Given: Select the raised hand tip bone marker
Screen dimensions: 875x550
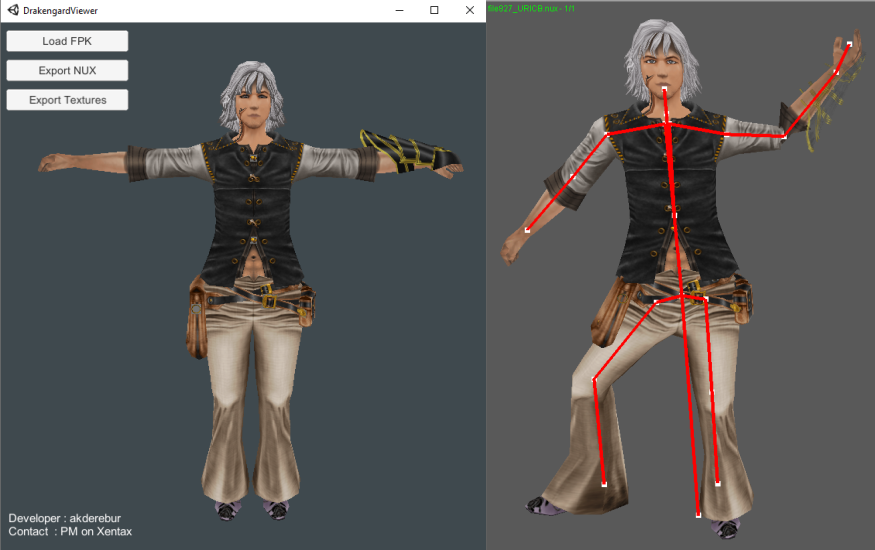Looking at the screenshot, I should pyautogui.click(x=849, y=44).
